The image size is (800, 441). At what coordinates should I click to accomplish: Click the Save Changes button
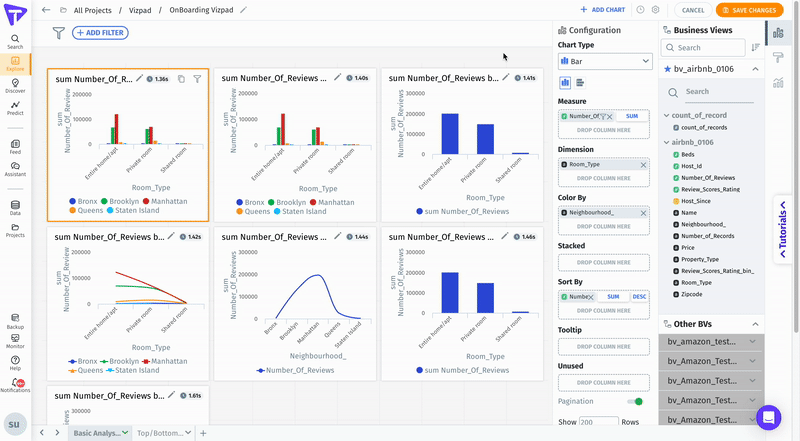click(748, 10)
